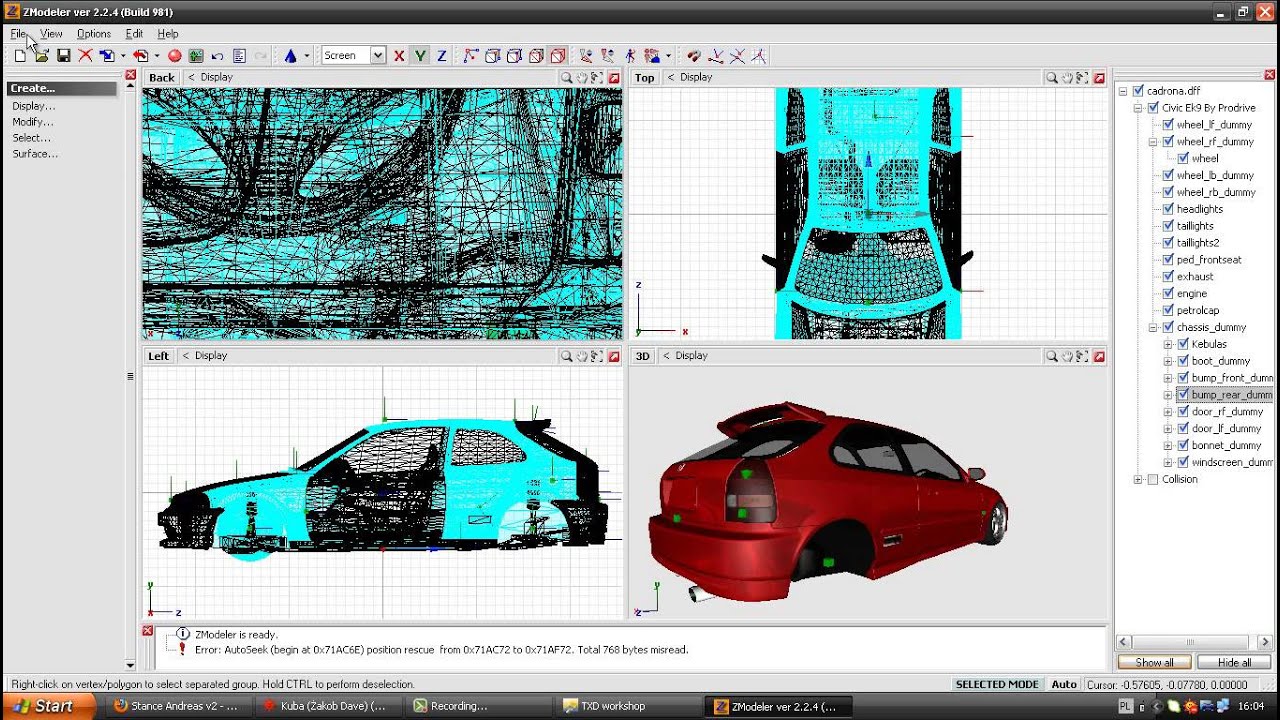Enable the Collision checkbox
The height and width of the screenshot is (720, 1280).
coord(1153,480)
